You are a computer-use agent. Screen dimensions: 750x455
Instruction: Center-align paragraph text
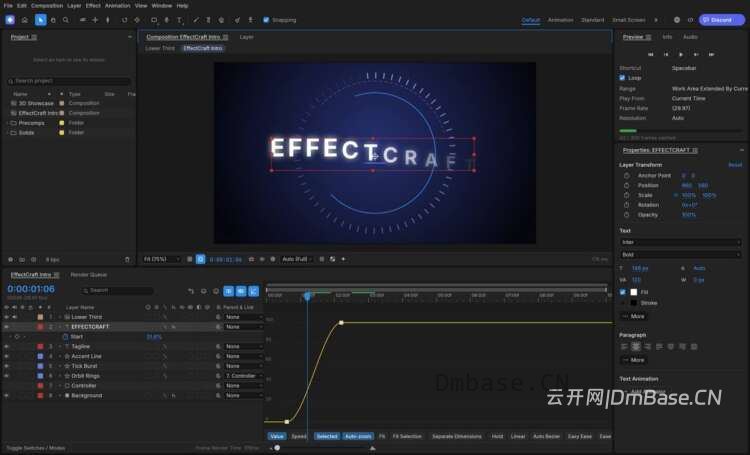(636, 346)
